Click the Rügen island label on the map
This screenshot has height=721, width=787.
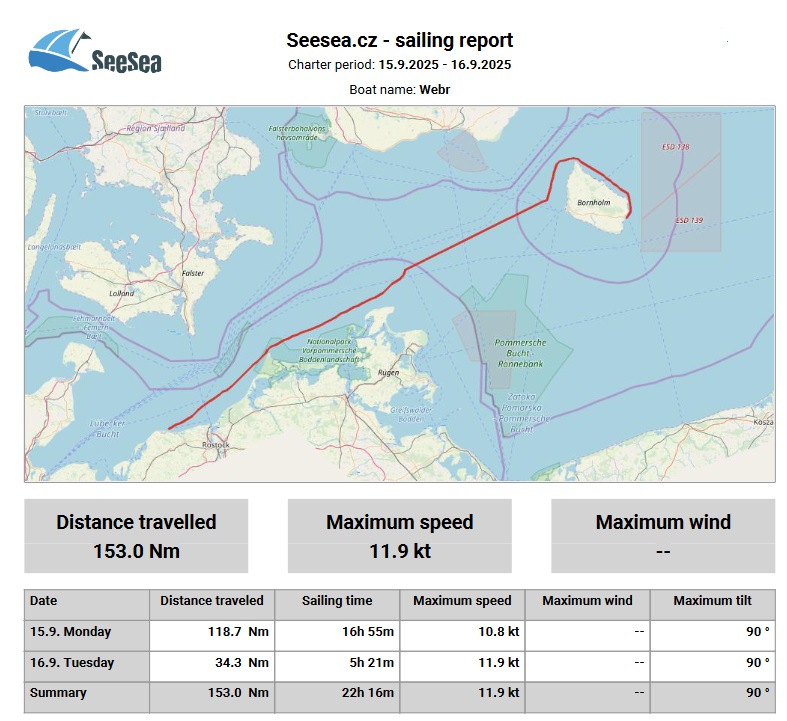click(388, 373)
